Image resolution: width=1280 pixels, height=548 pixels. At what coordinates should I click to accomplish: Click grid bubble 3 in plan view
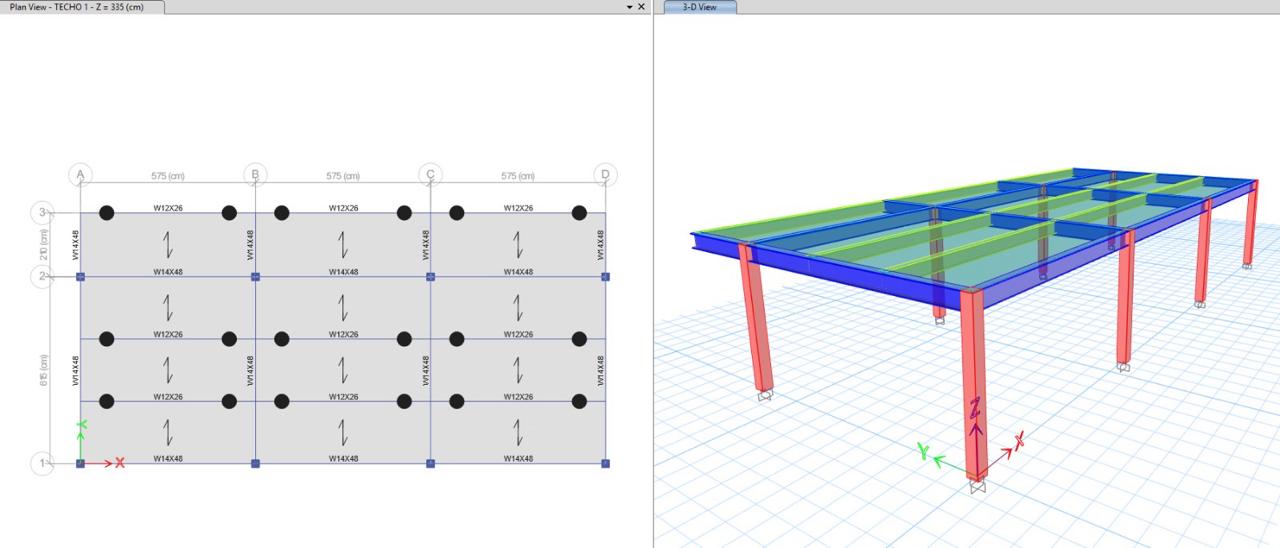point(42,212)
